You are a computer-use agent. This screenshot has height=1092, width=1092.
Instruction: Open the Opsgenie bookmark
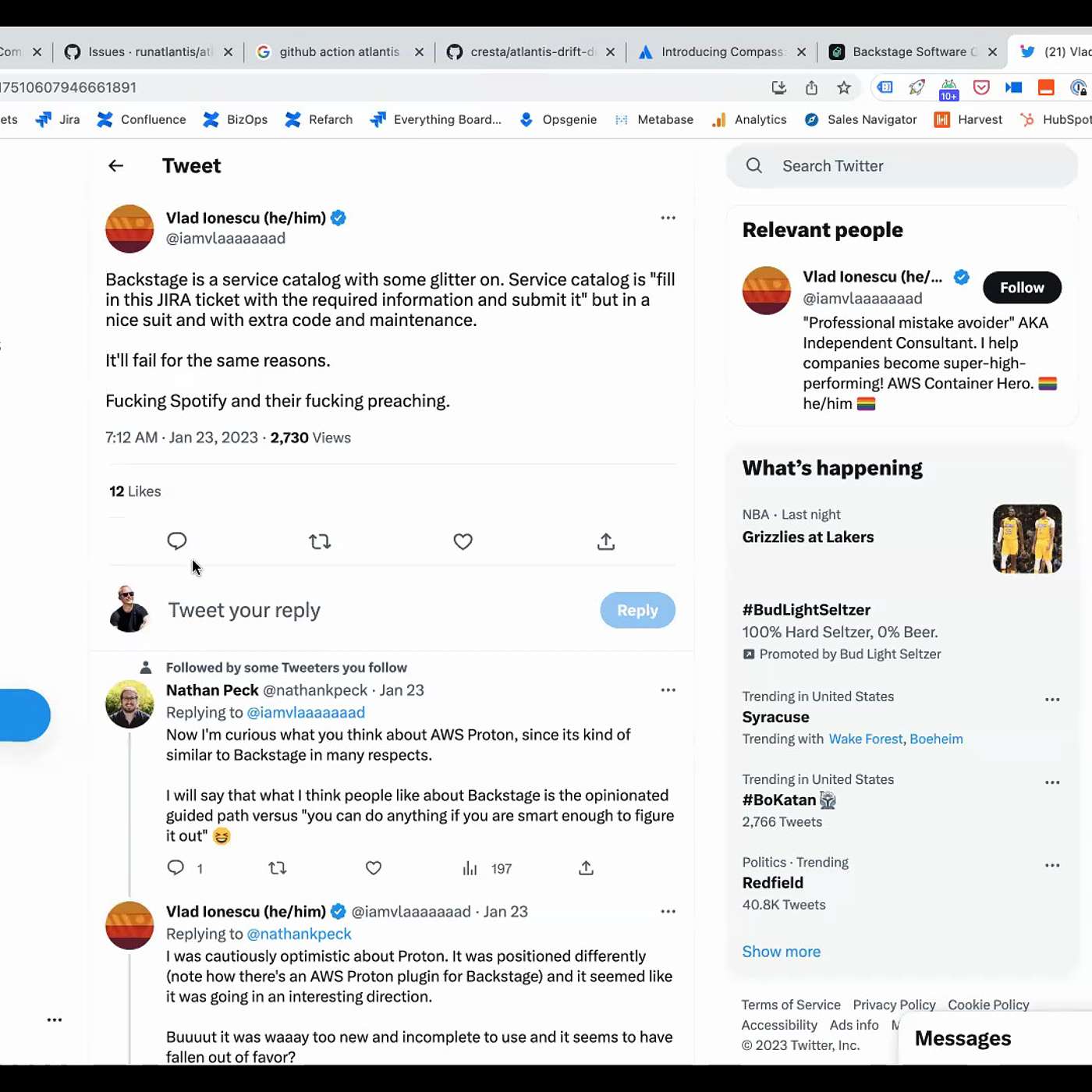558,119
